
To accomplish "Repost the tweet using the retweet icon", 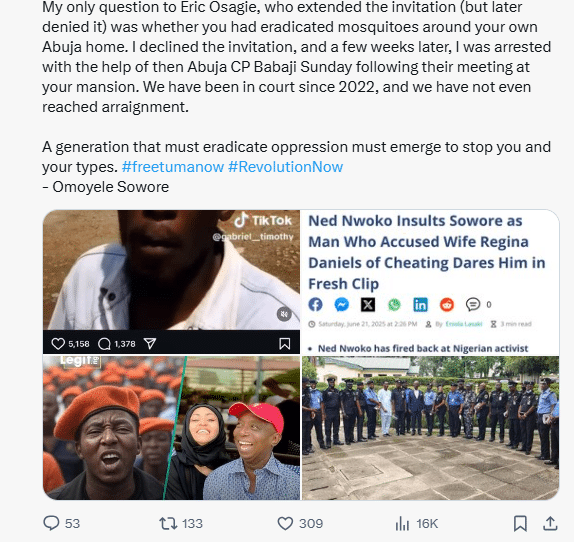I will pyautogui.click(x=168, y=523).
